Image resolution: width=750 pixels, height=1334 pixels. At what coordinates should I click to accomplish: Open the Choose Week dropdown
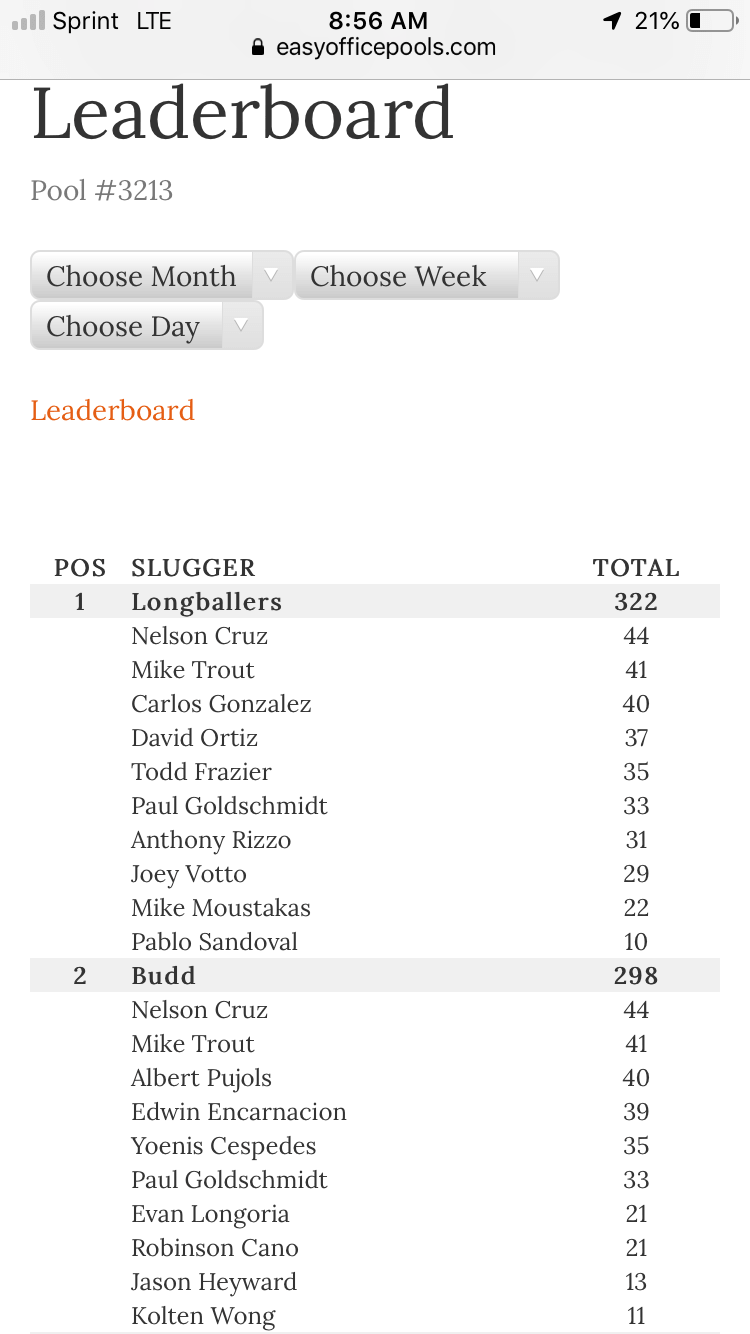click(x=426, y=275)
